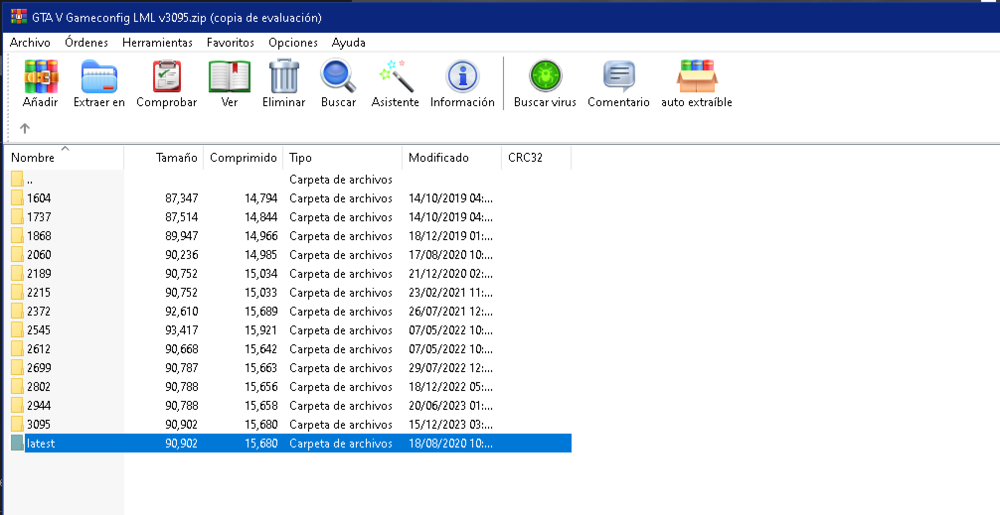Viewport: 1000px width, 515px height.
Task: Go up one folder level arrow
Action: pos(25,128)
